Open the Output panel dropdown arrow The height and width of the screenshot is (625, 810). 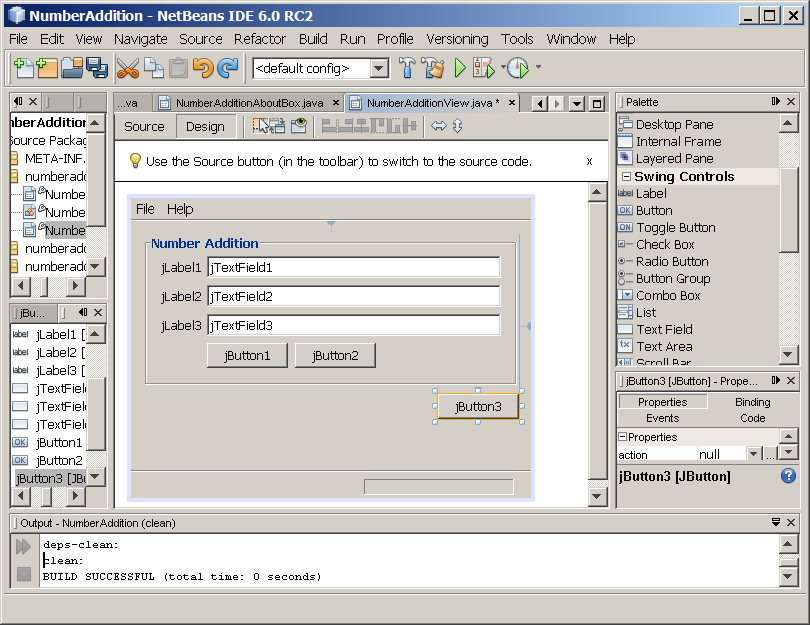(x=775, y=522)
